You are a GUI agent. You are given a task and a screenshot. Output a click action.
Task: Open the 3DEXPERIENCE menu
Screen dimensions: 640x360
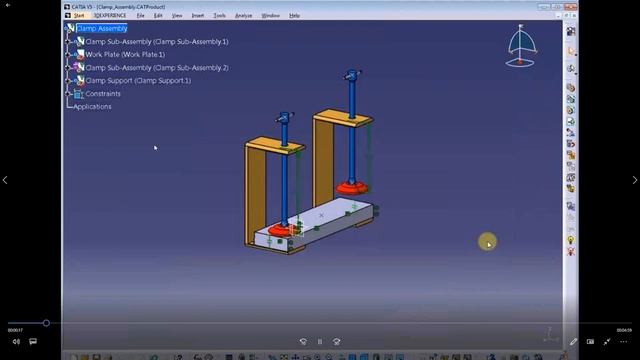[110, 16]
